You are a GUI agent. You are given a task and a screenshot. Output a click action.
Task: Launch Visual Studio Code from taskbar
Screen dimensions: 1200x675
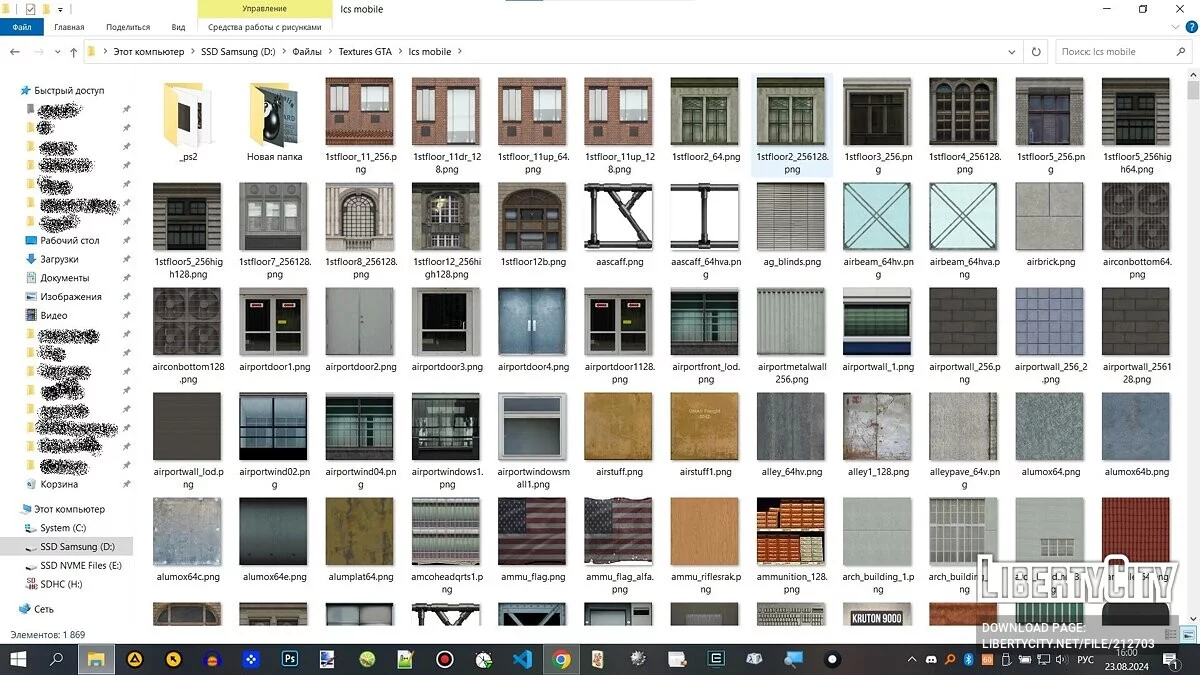tap(521, 659)
